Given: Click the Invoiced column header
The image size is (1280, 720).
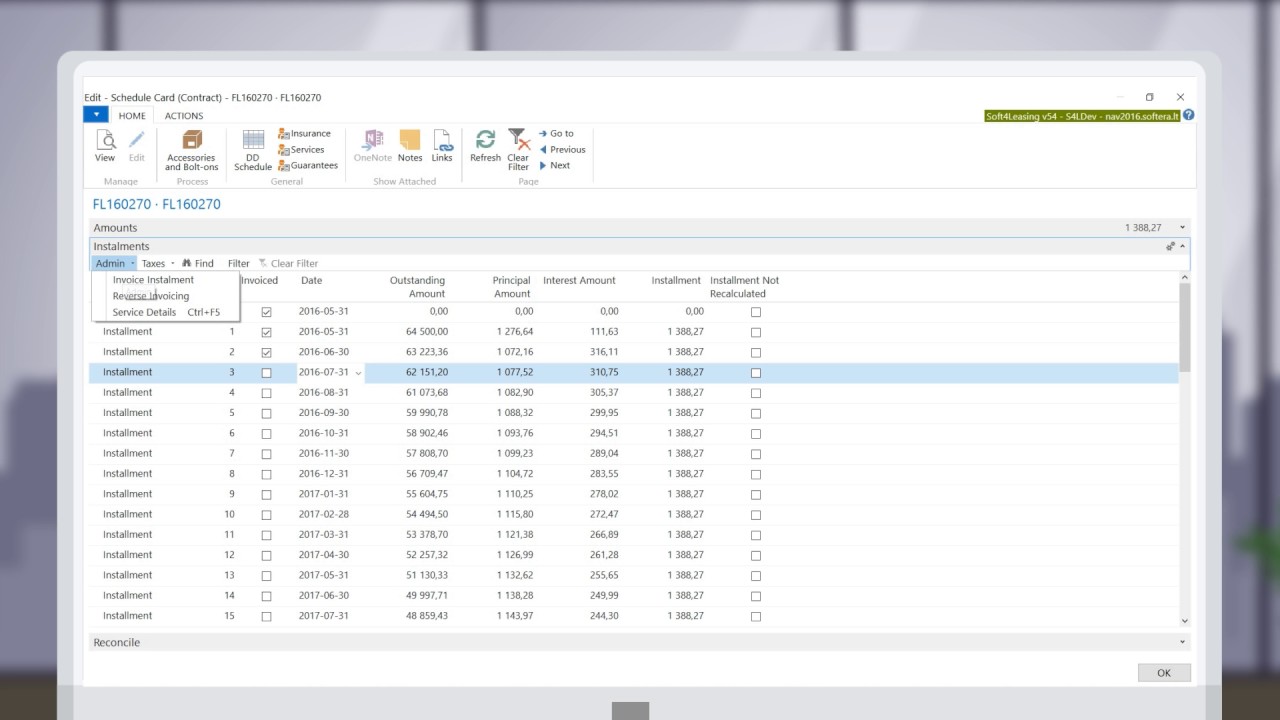Looking at the screenshot, I should [x=260, y=280].
